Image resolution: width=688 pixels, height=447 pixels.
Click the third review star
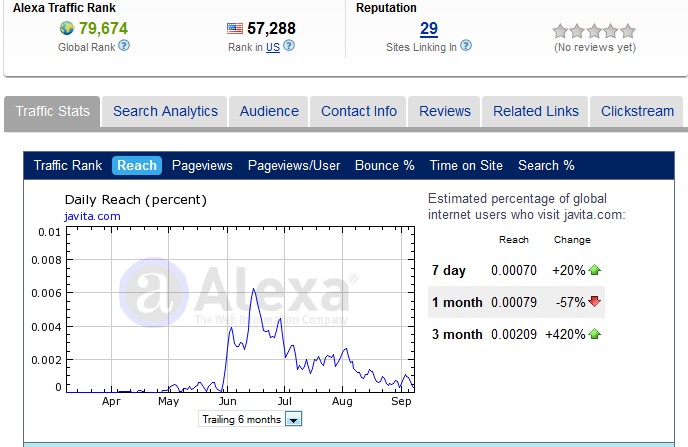pos(594,31)
